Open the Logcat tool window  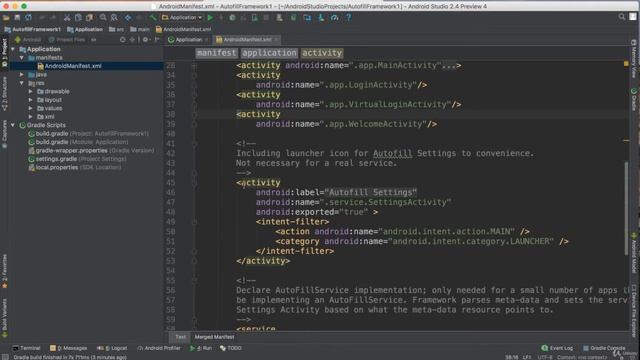(112, 348)
